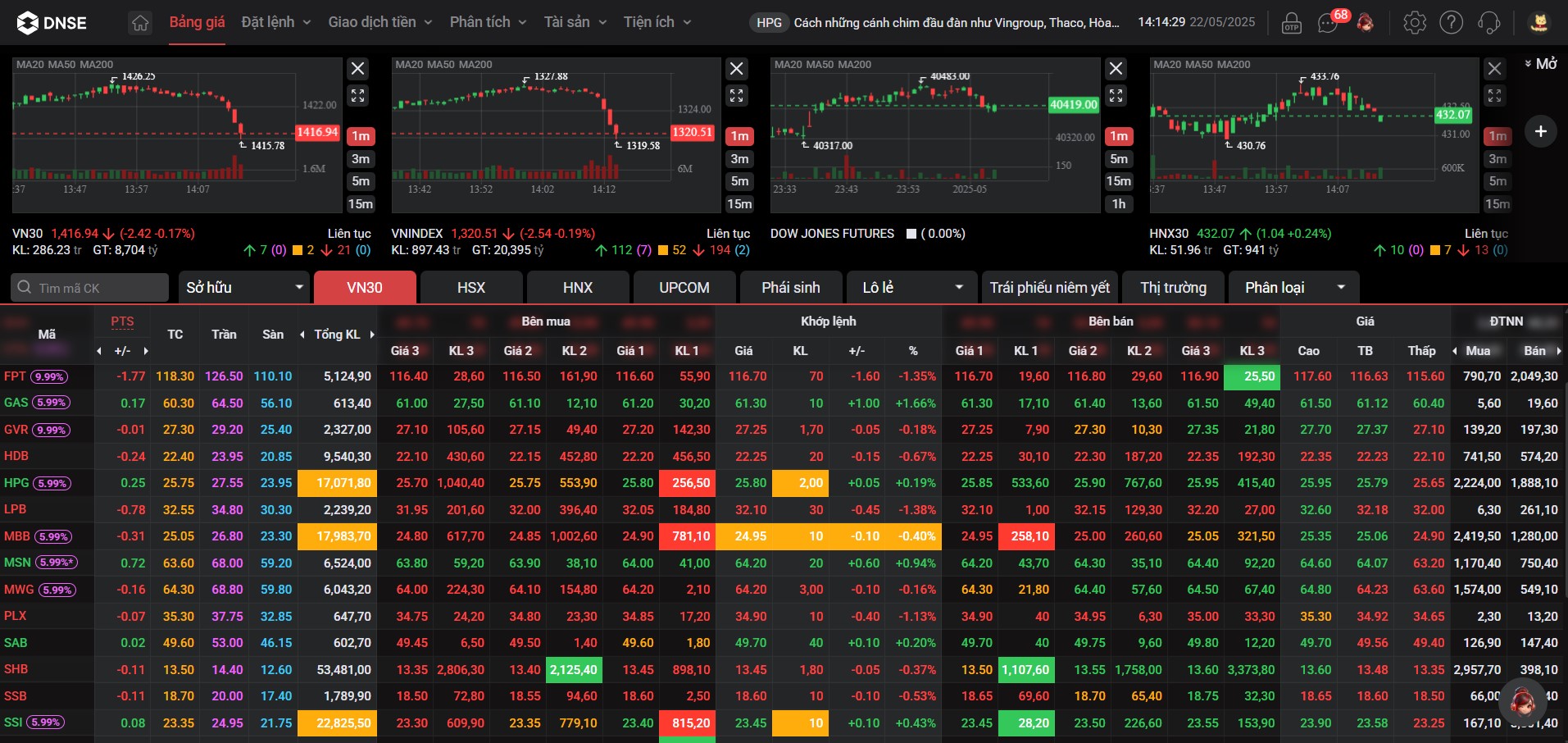Expand the HNX30 chart to fullscreen
The image size is (1568, 743).
(x=1495, y=96)
